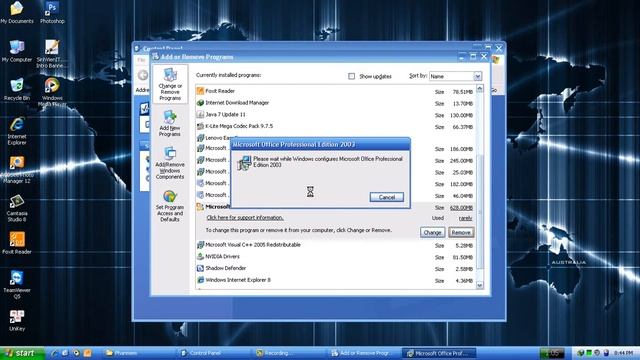Select the Foxit Reader program row text

[220, 91]
